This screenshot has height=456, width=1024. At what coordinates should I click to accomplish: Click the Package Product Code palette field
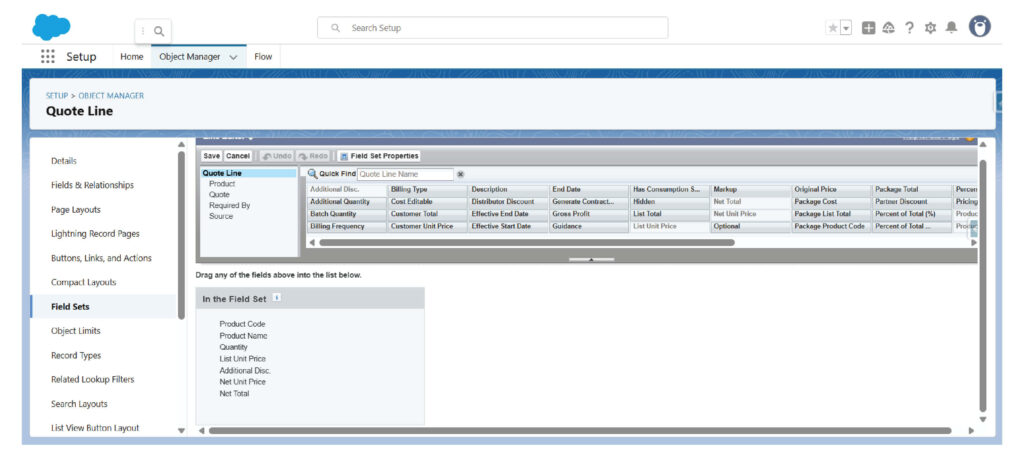(x=831, y=227)
